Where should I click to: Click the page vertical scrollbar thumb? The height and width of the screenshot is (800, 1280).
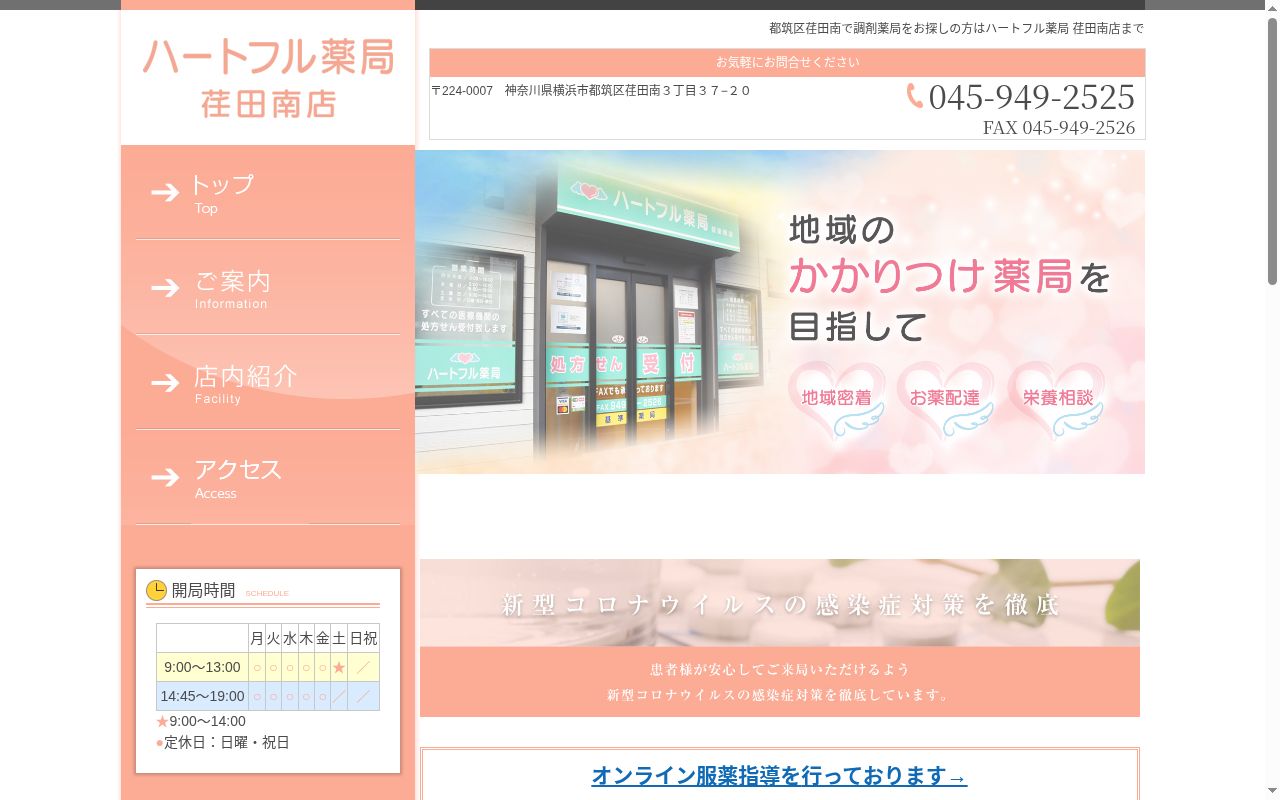1272,149
